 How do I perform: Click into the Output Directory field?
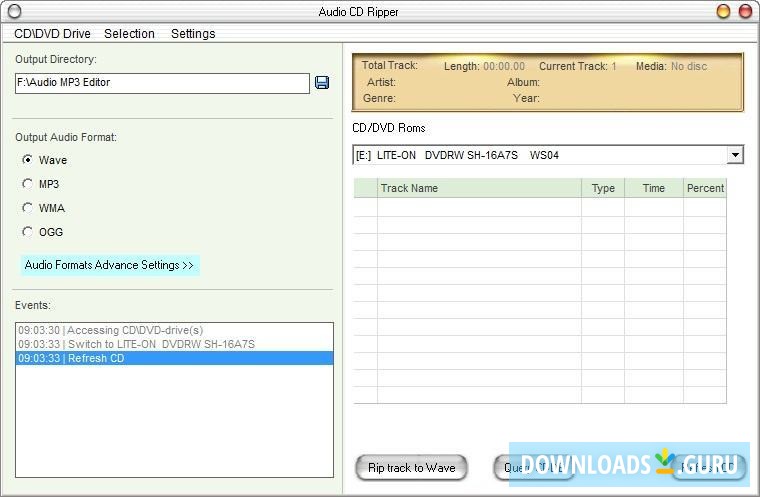click(162, 83)
